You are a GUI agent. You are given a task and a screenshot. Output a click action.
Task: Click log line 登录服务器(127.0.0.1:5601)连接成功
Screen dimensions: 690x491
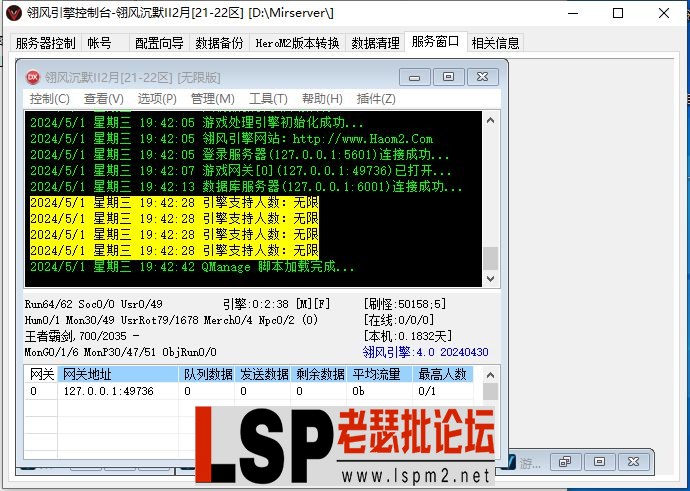coord(240,155)
